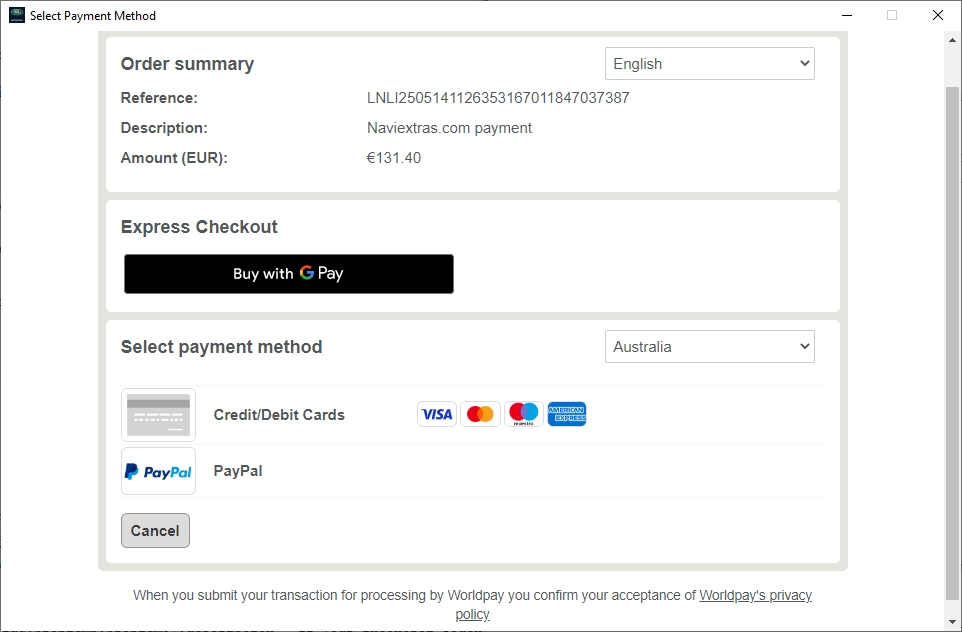The image size is (962, 632).
Task: Choose the PayPal logo tile
Action: pos(158,471)
